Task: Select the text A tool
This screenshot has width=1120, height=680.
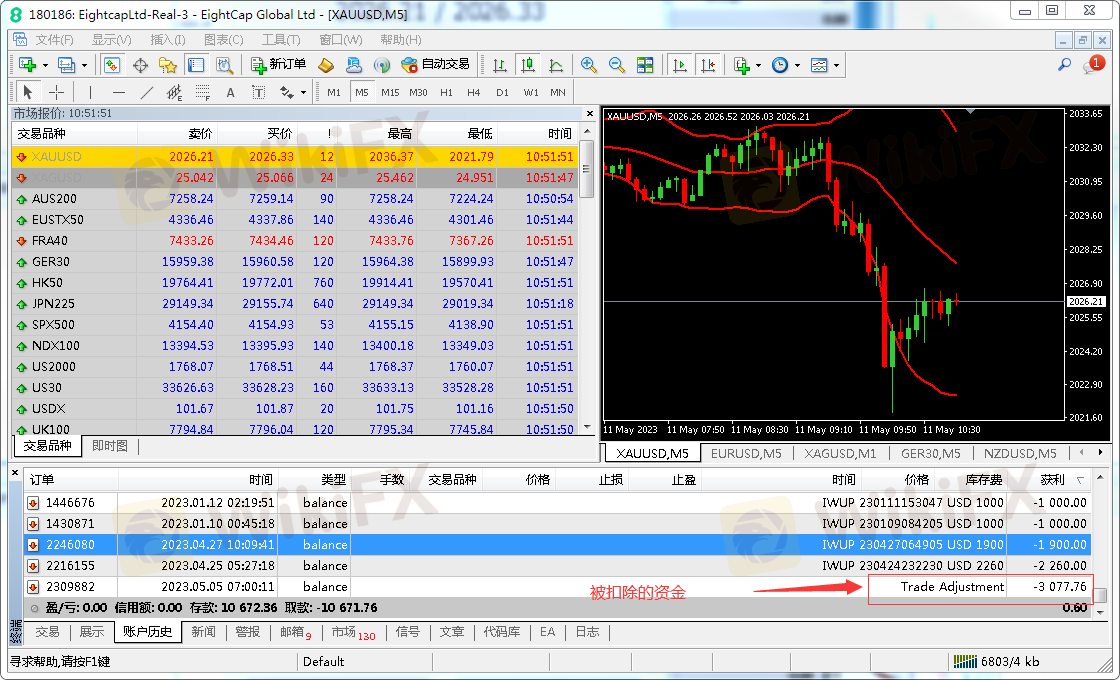Action: [230, 92]
